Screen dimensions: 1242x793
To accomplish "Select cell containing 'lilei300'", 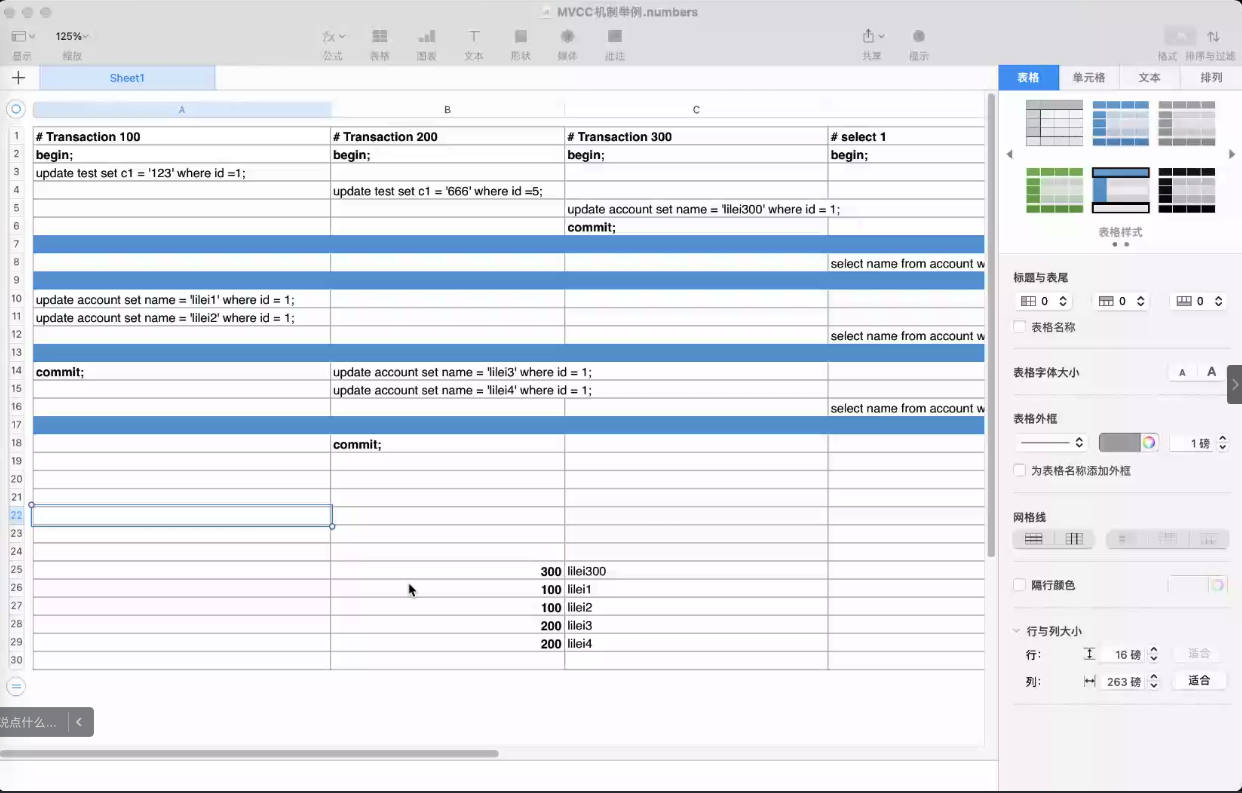I will 696,571.
